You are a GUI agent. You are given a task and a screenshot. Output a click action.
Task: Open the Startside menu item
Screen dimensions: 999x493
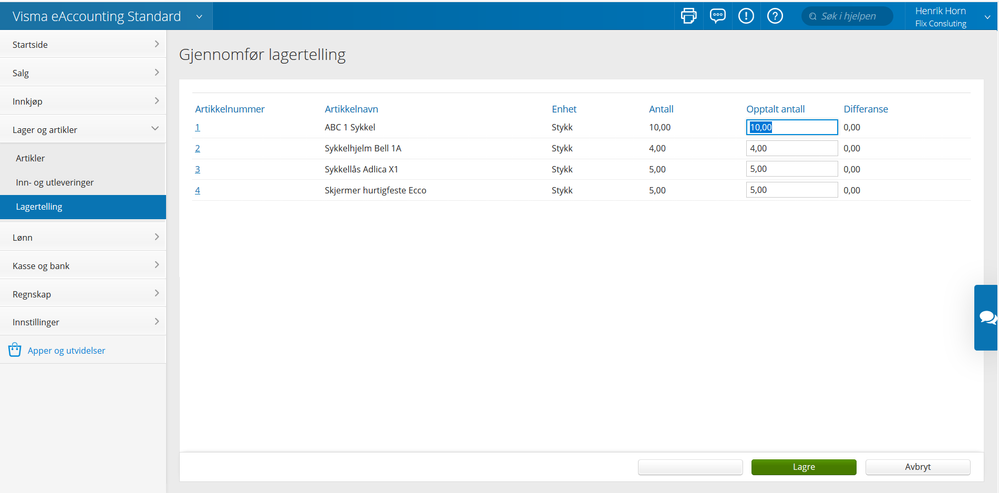click(83, 45)
